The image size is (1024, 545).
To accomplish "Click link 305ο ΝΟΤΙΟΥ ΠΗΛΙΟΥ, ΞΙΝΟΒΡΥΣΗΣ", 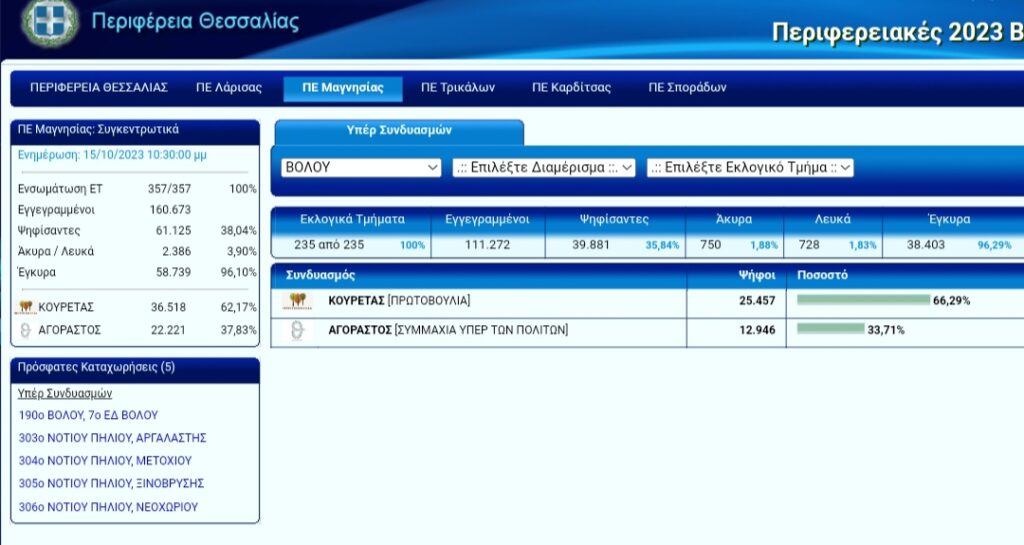I will tap(111, 484).
